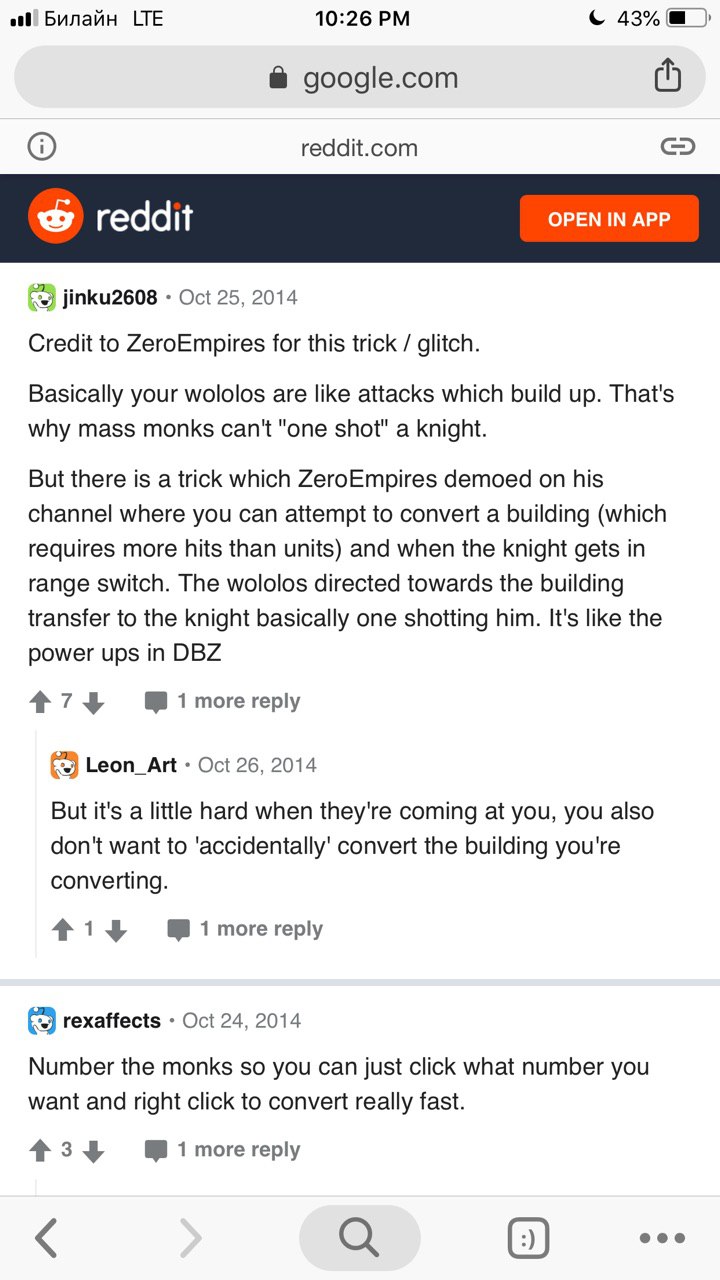
Task: Expand 1 more reply under rexaffects
Action: pos(223,1149)
